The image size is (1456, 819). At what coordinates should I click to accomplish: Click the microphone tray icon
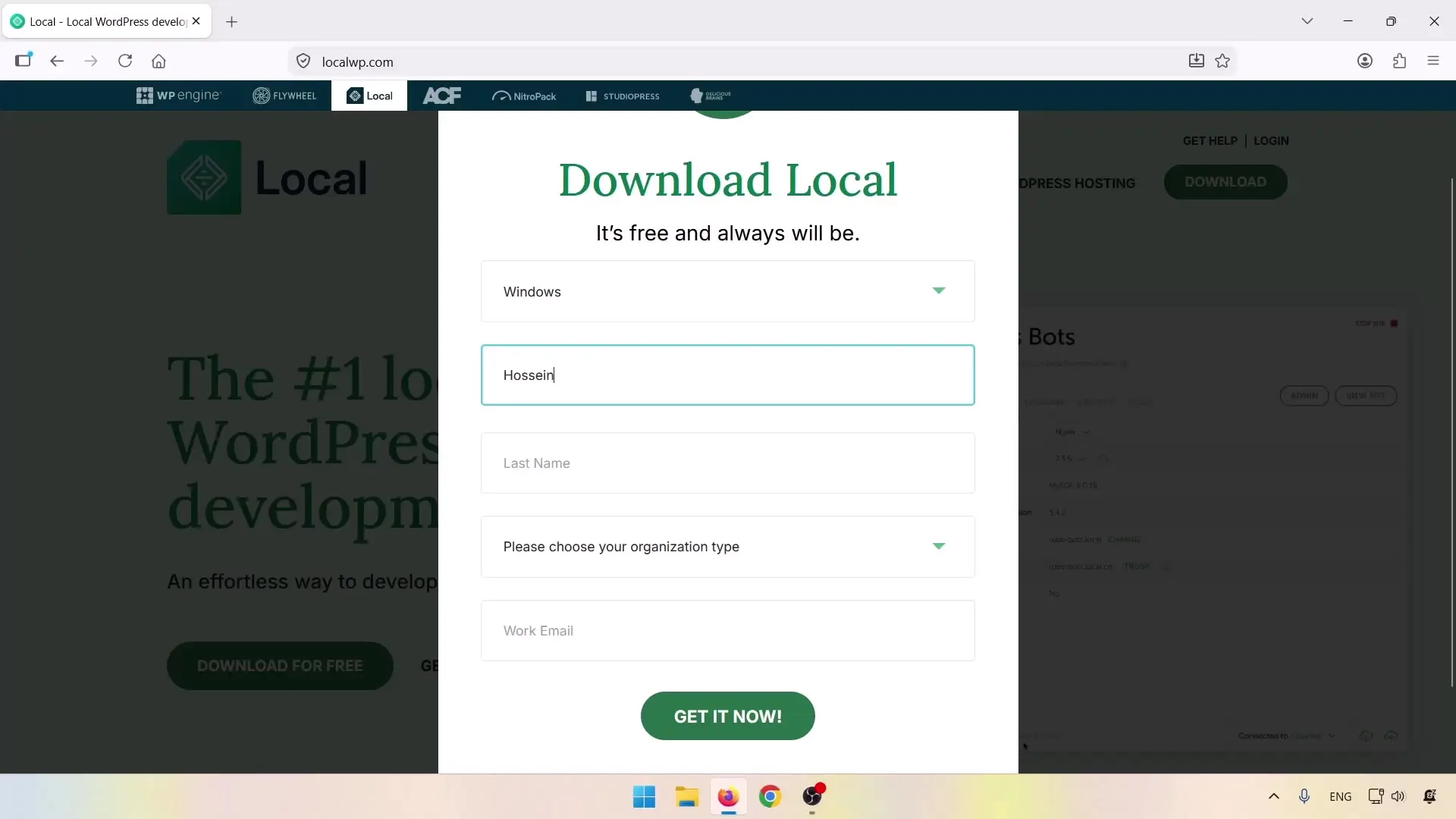1304,796
